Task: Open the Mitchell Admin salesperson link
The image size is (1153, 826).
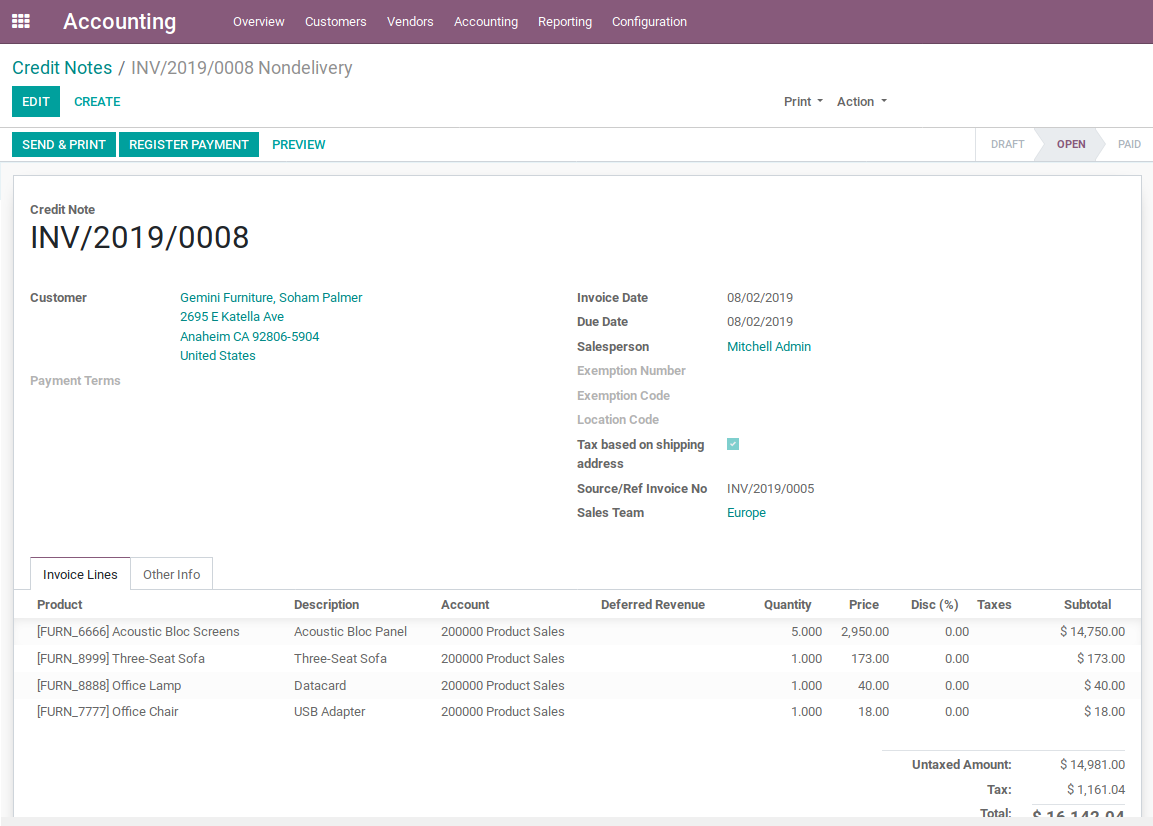Action: tap(768, 347)
